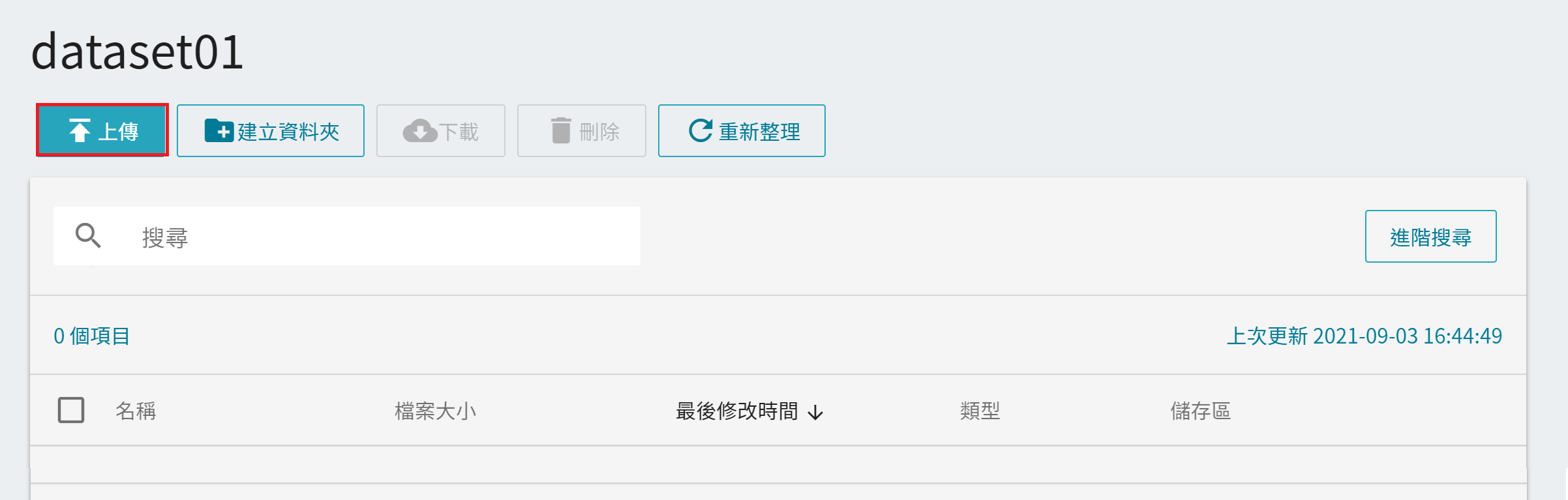Click the folder-plus icon for 建立資料夾

coord(219,130)
